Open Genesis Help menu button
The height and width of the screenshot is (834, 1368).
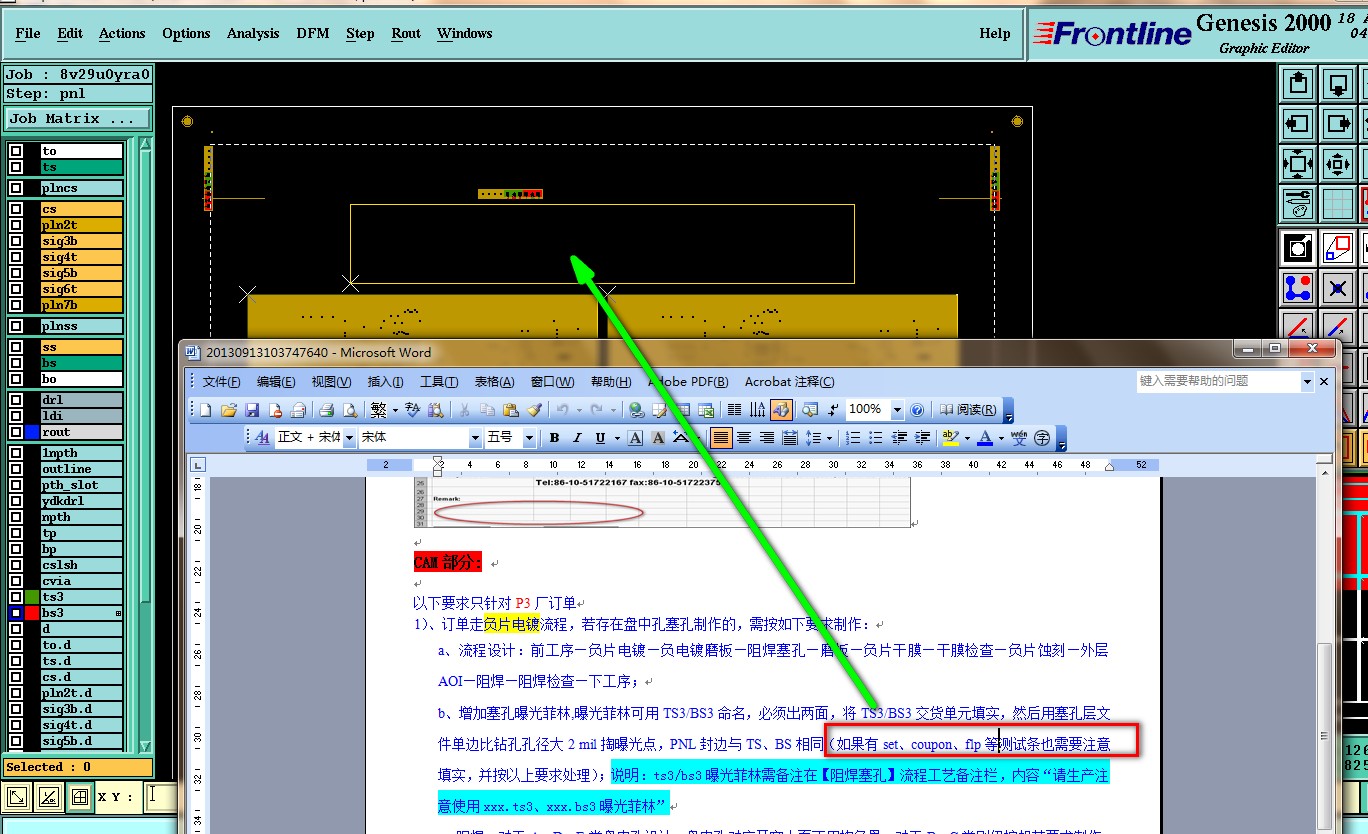pos(994,33)
